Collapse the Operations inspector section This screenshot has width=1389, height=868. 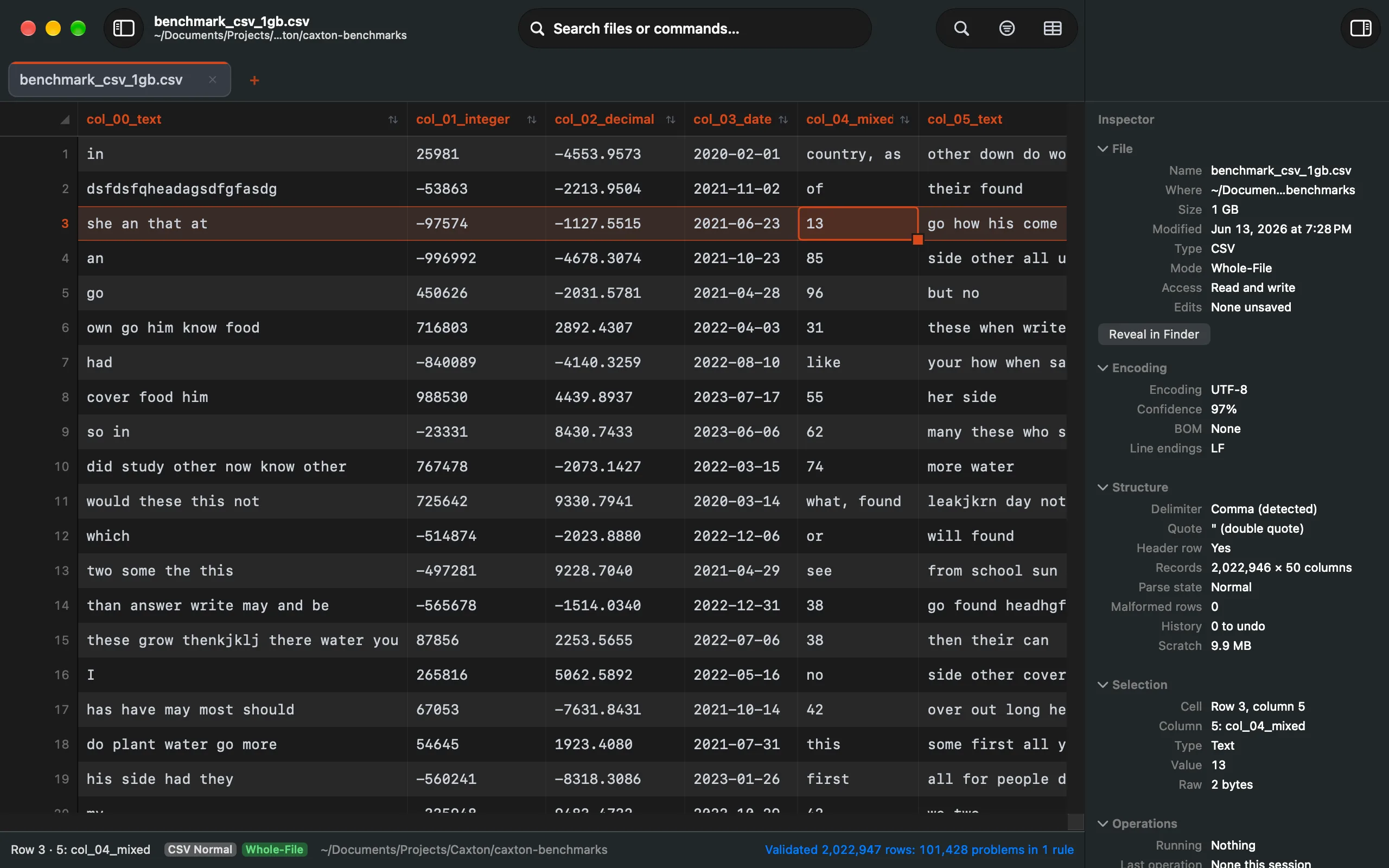tap(1103, 824)
